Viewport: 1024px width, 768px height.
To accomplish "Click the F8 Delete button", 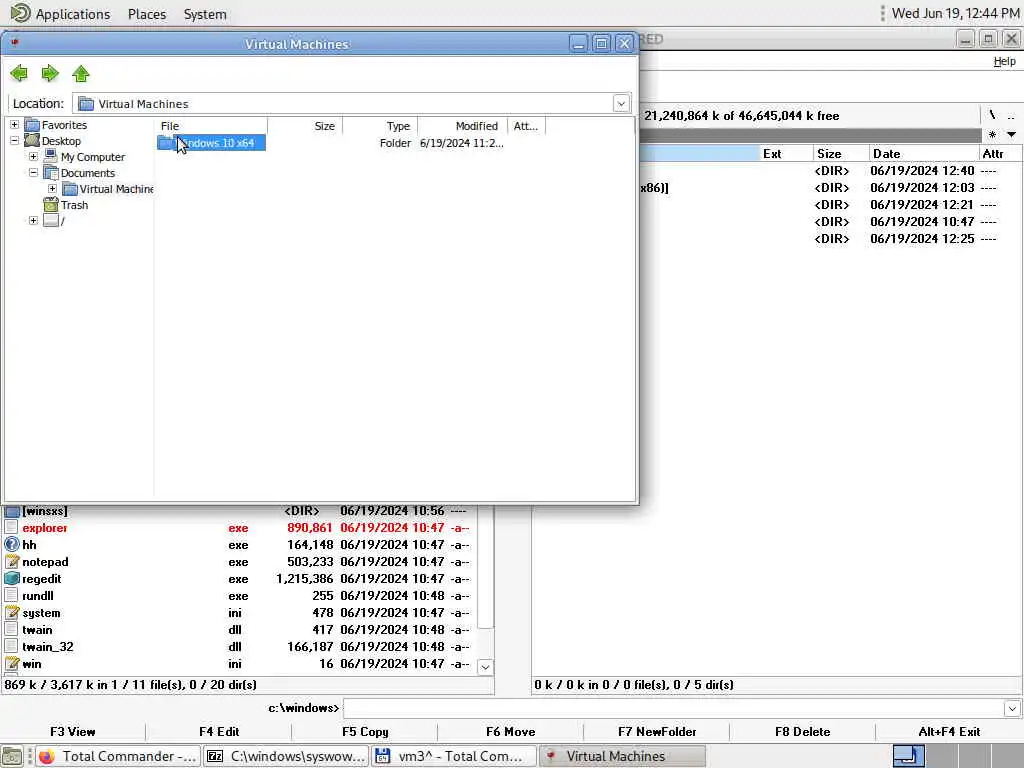I will 803,731.
